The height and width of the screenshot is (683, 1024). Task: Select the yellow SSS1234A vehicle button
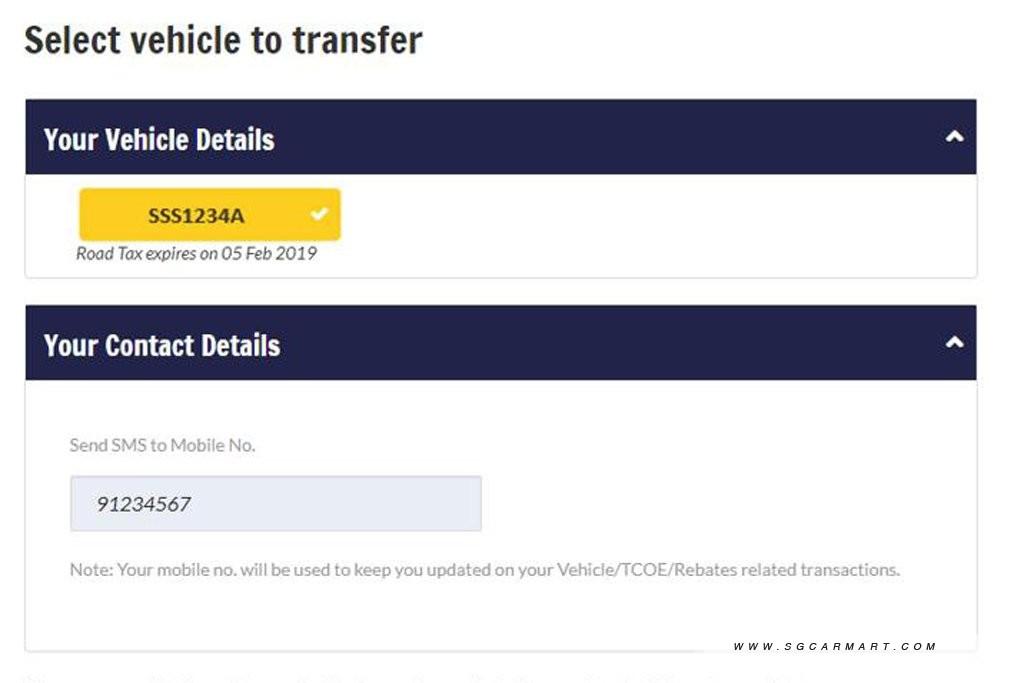[x=210, y=215]
